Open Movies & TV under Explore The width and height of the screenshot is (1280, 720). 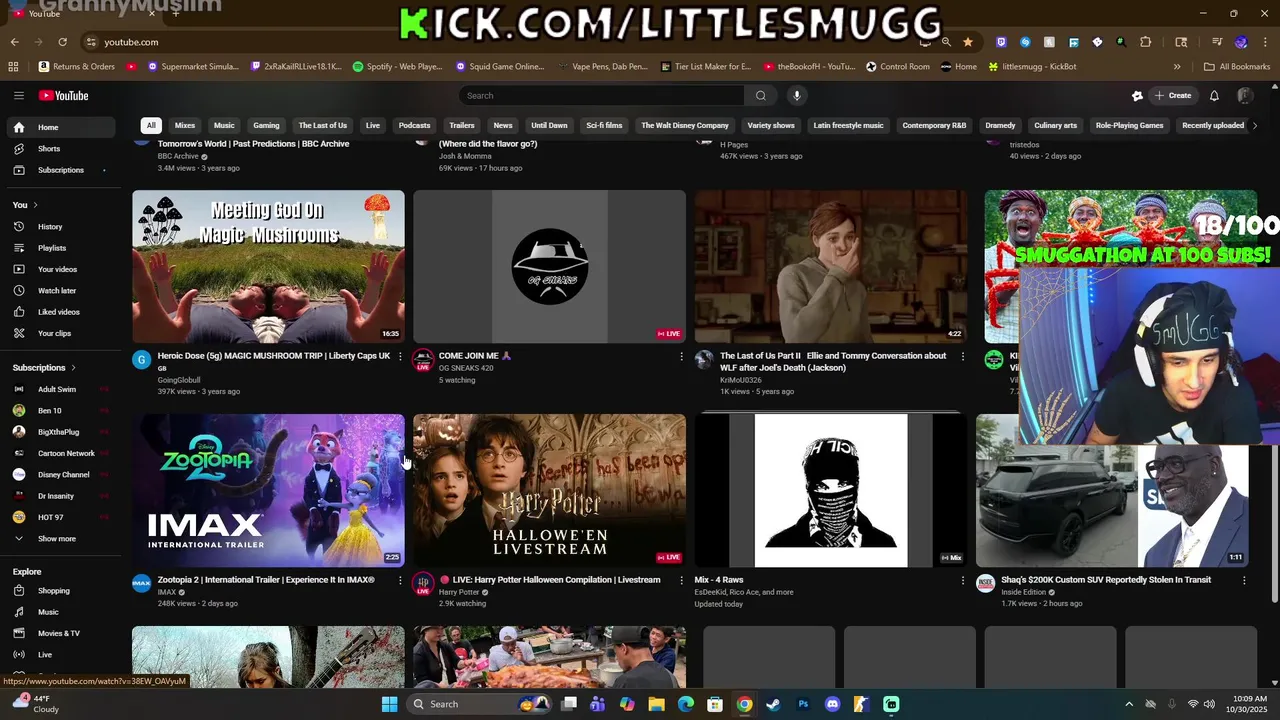coord(59,633)
